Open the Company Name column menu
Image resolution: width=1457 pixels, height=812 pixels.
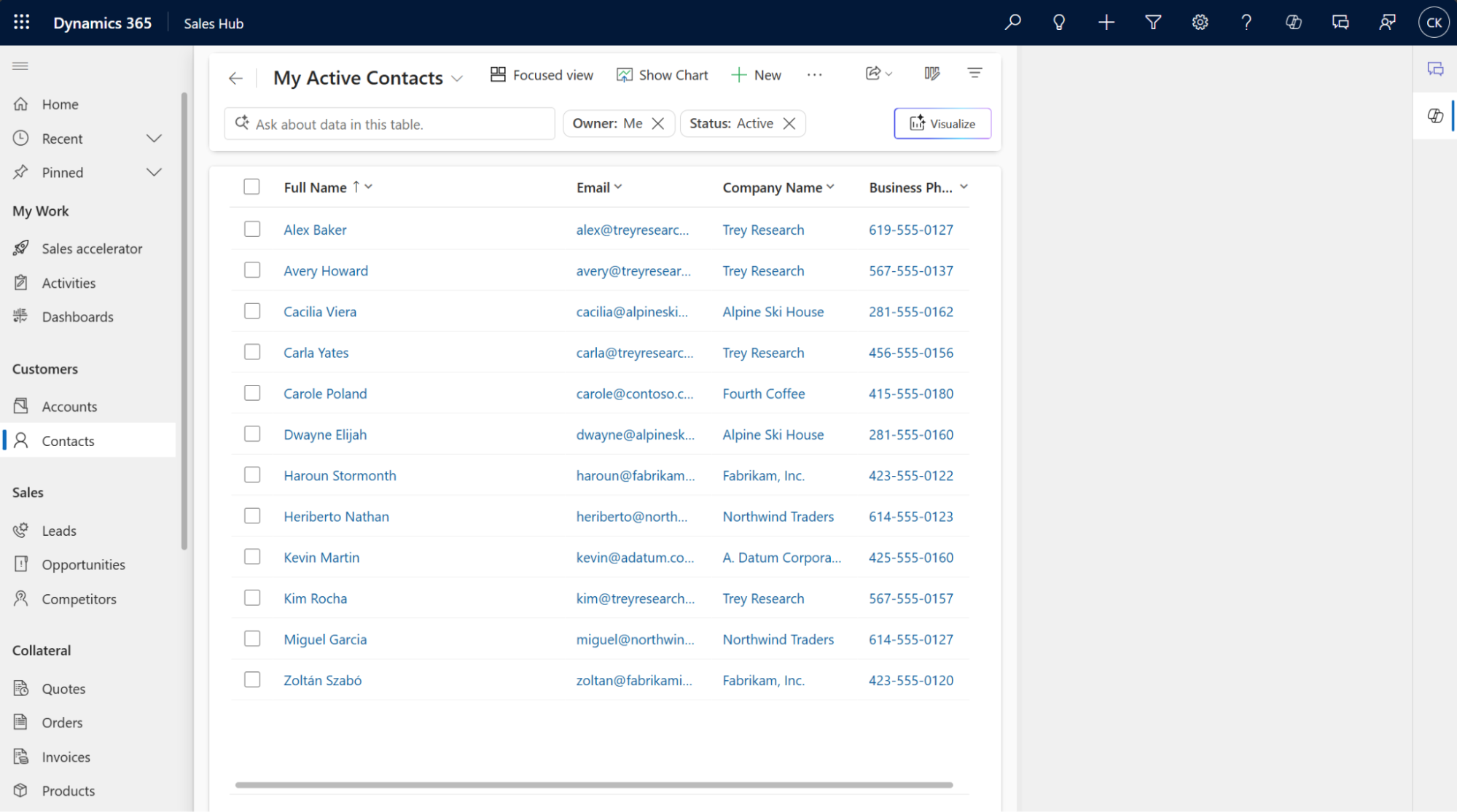[830, 187]
